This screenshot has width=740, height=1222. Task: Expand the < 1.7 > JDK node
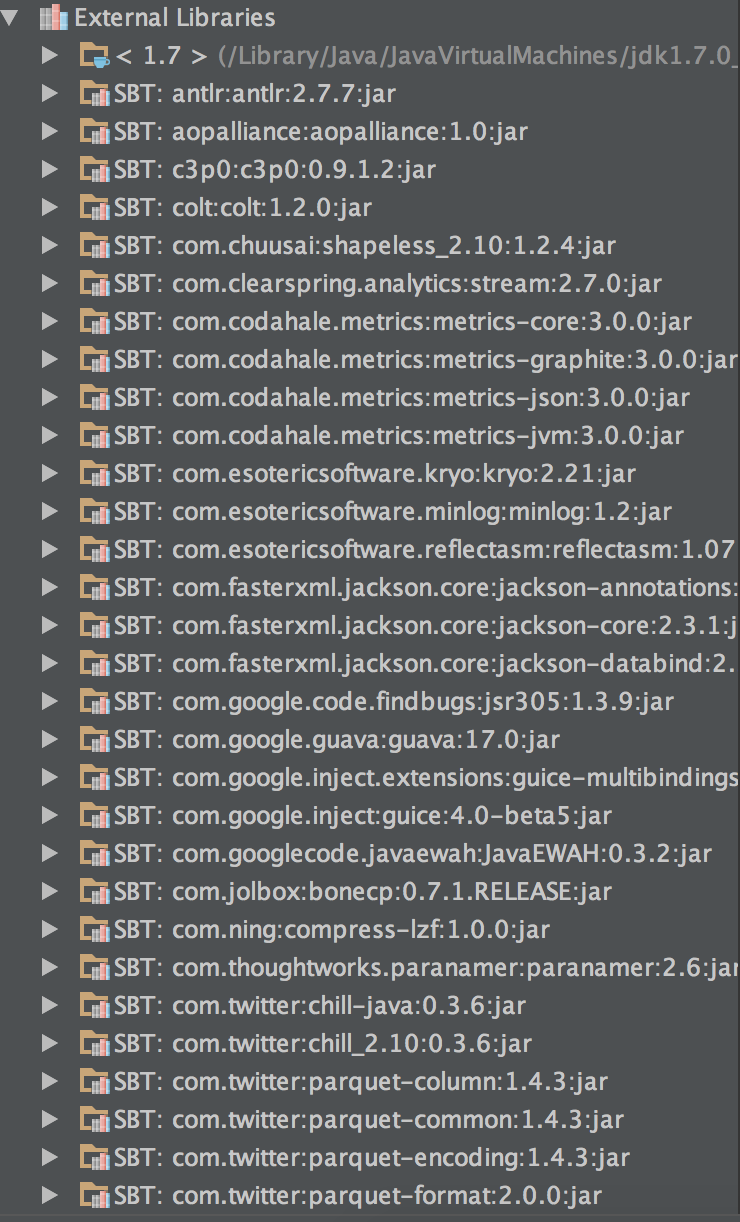pyautogui.click(x=50, y=56)
